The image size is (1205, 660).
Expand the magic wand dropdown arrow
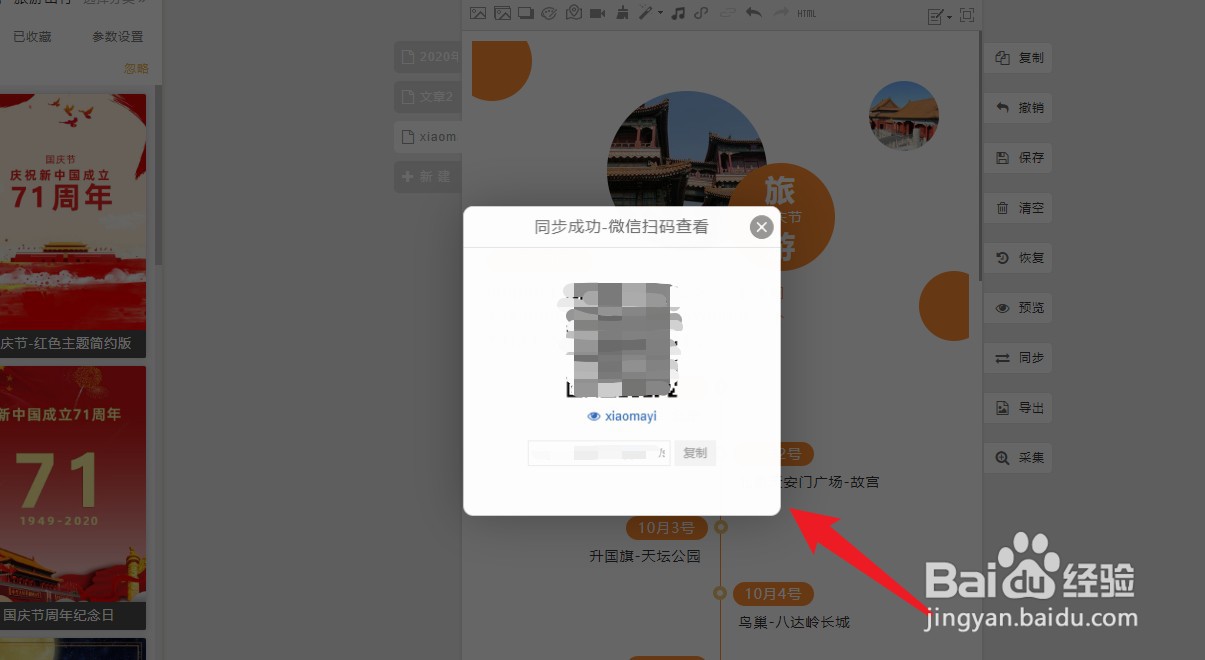[x=660, y=13]
